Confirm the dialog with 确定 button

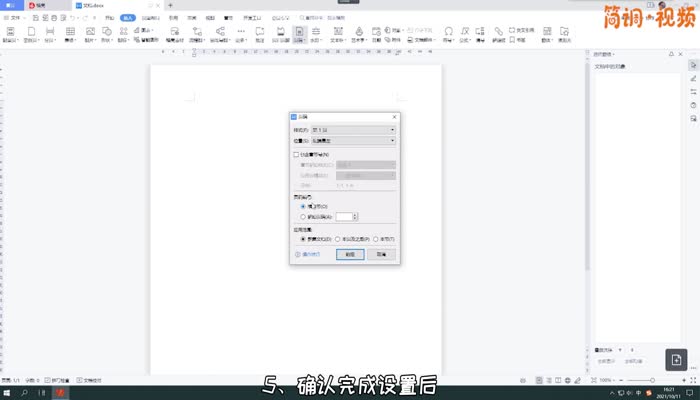pos(348,255)
